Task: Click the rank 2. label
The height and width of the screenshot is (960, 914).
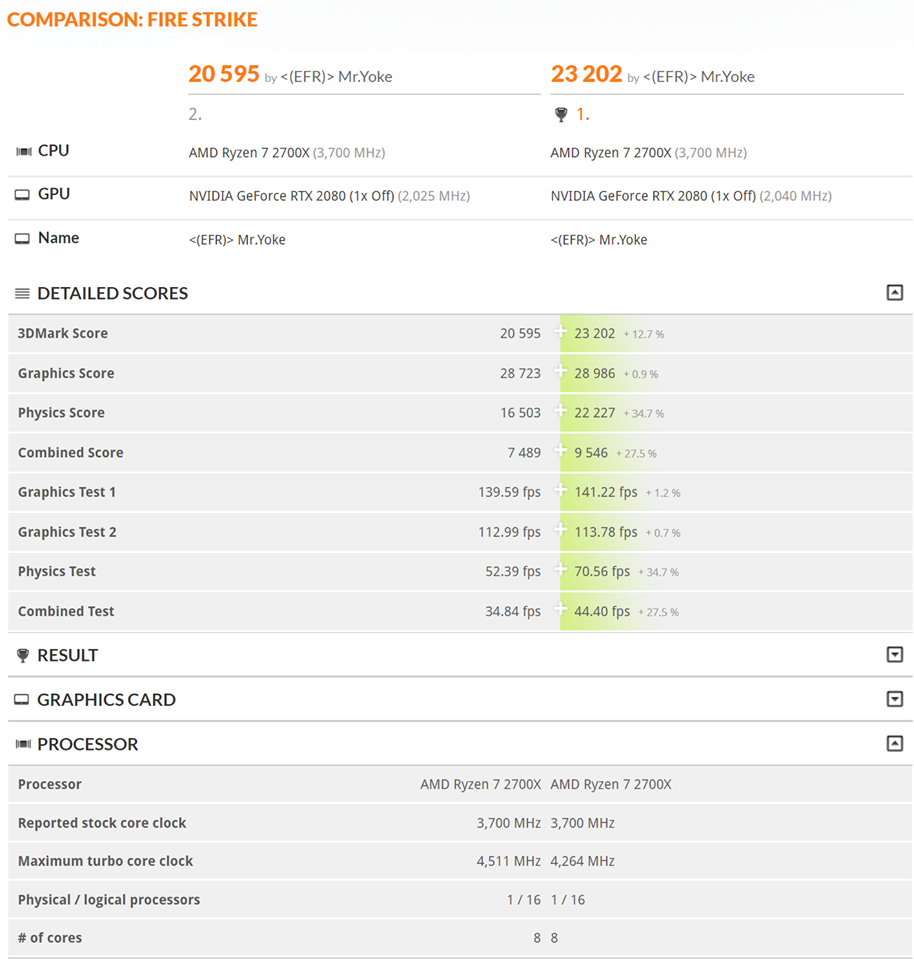Action: [195, 114]
